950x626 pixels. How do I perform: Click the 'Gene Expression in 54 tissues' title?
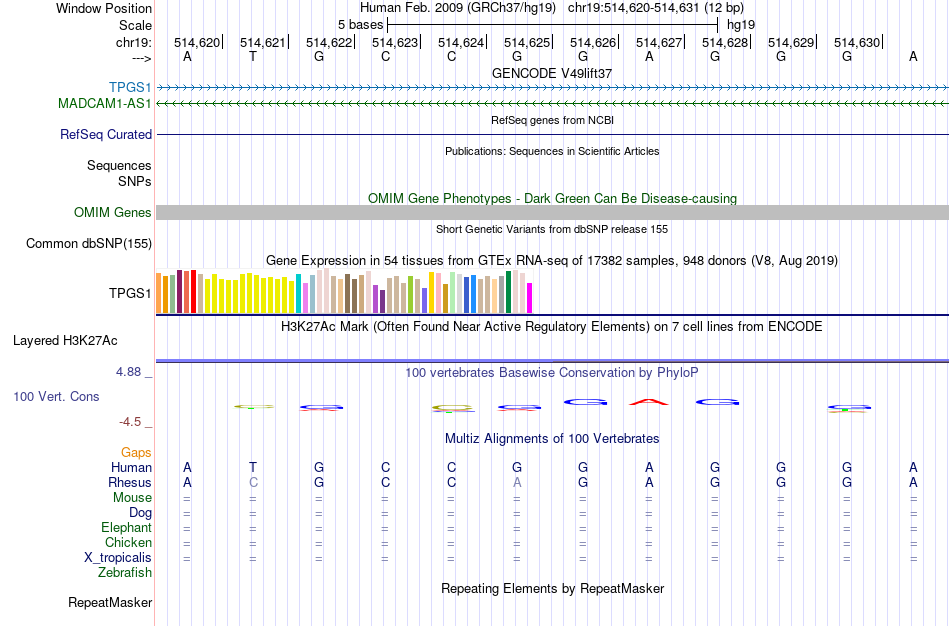(552, 261)
